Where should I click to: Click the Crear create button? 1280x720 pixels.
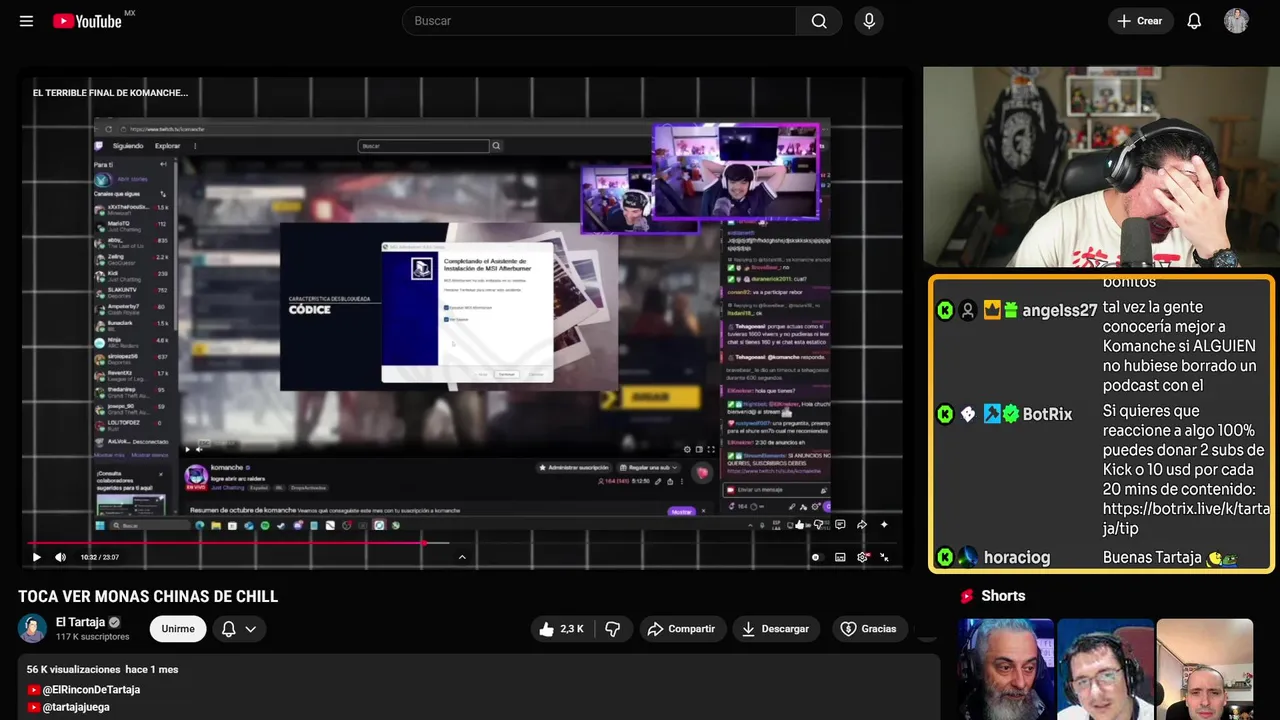pos(1140,21)
